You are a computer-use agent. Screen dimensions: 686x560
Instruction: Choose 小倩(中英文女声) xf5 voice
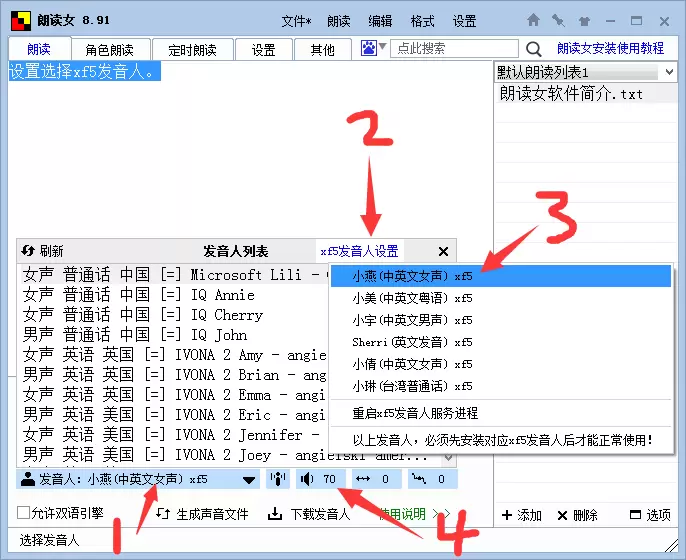tap(500, 364)
